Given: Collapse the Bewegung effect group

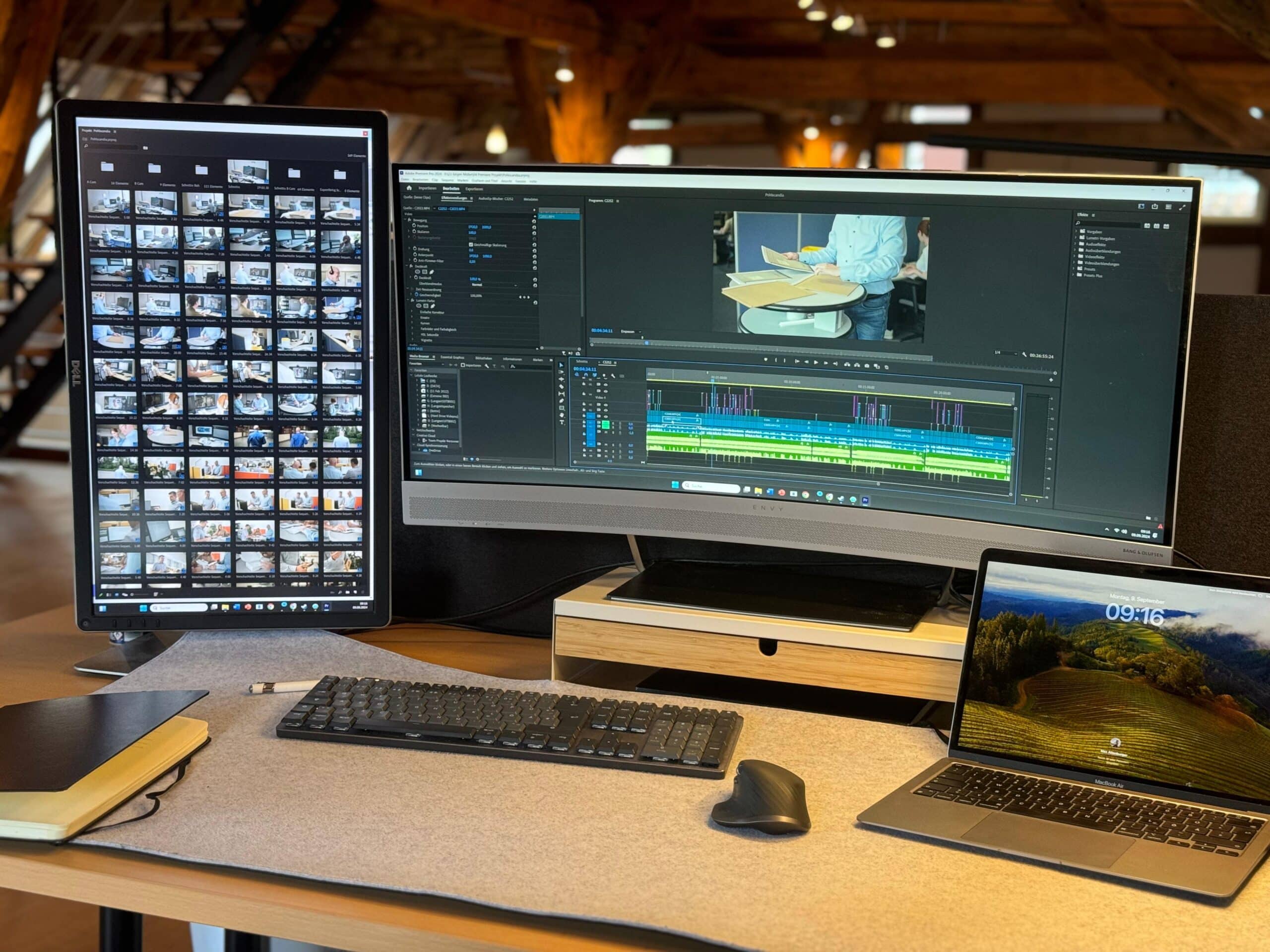Looking at the screenshot, I should [405, 220].
